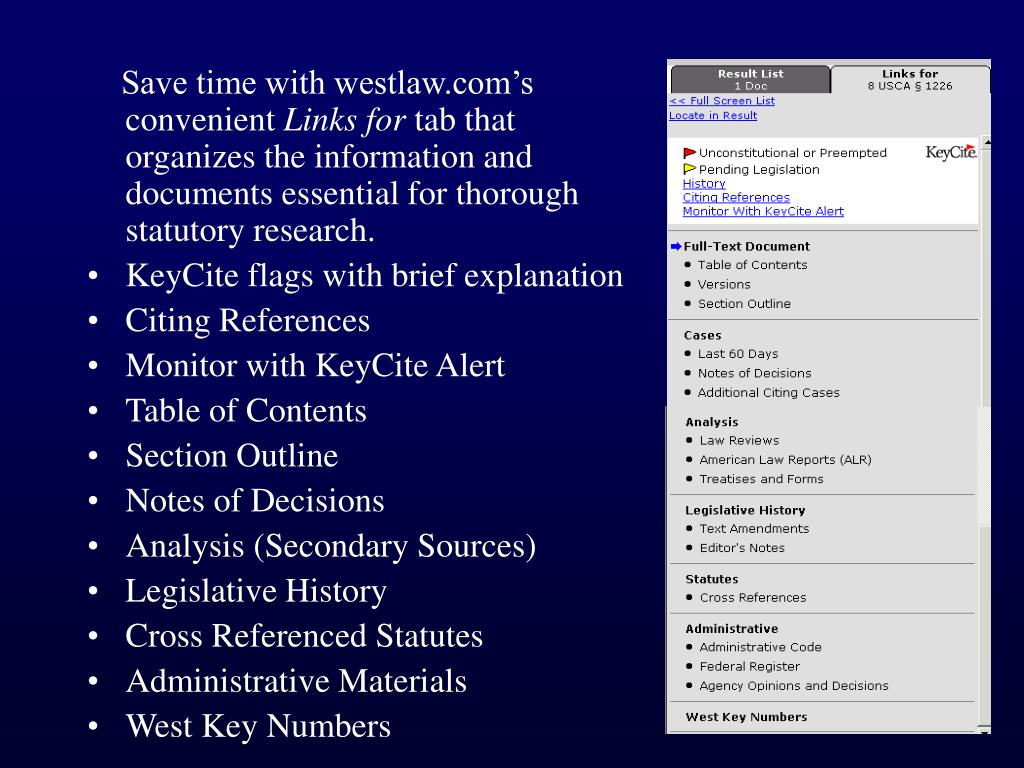Open Text Amendments

pyautogui.click(x=754, y=529)
